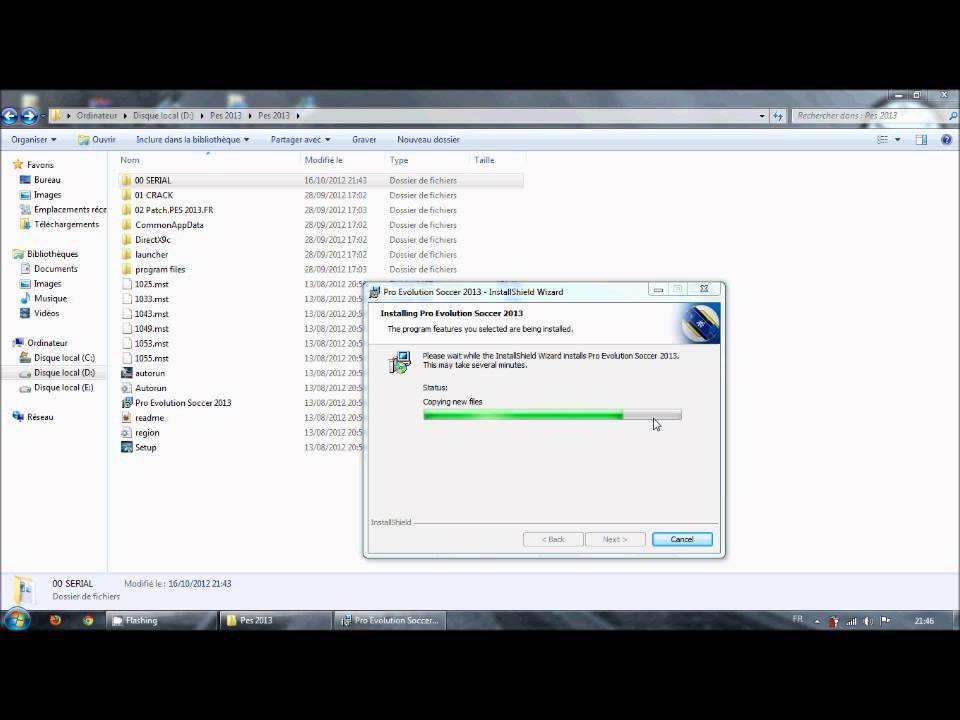The image size is (960, 720).
Task: Click the Explorer back arrow button
Action: click(10, 116)
